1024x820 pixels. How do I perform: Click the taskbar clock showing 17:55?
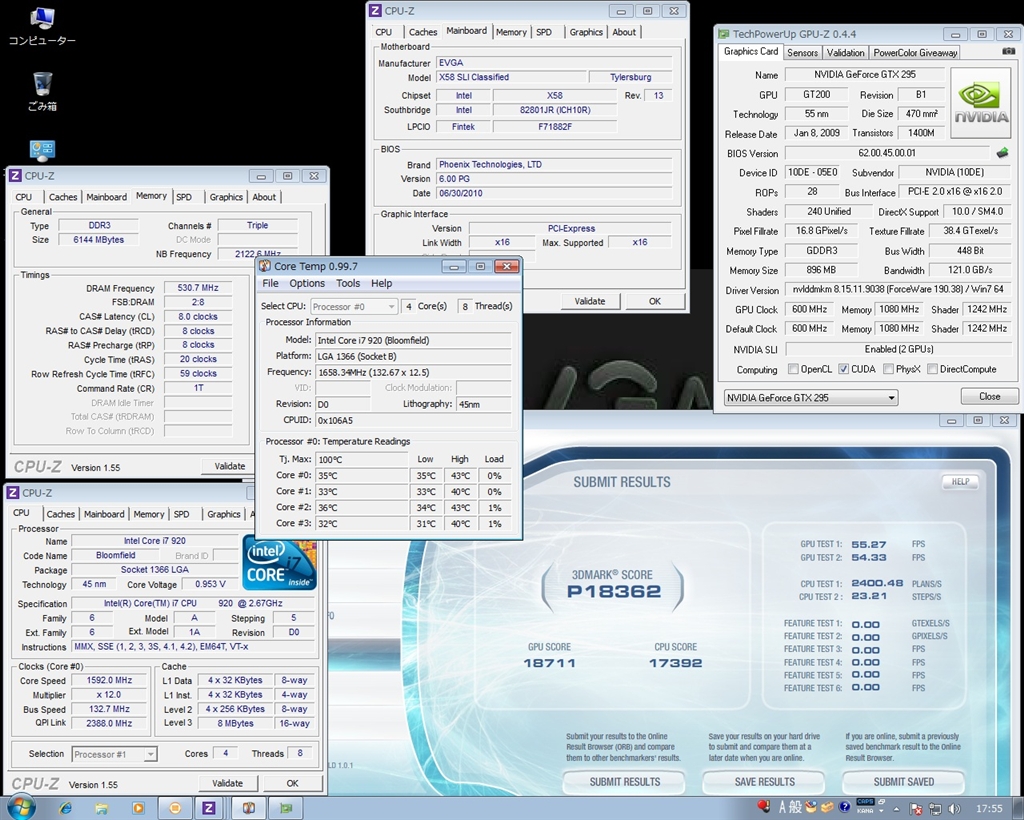988,807
